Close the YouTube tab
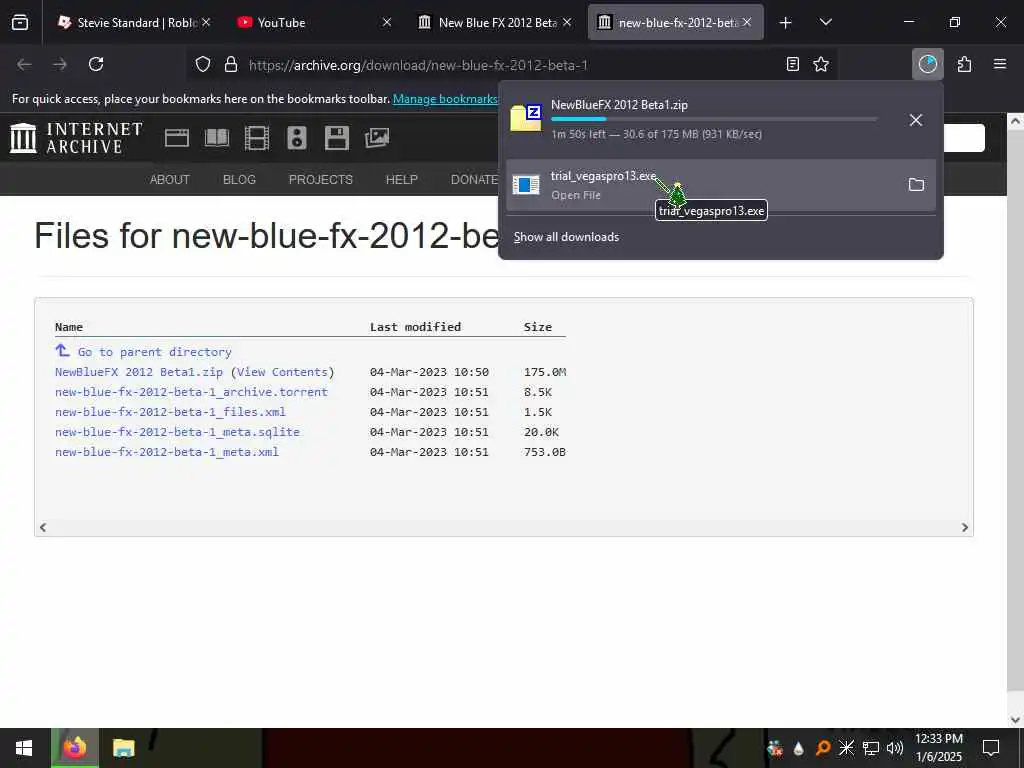Image resolution: width=1024 pixels, height=768 pixels. point(387,22)
